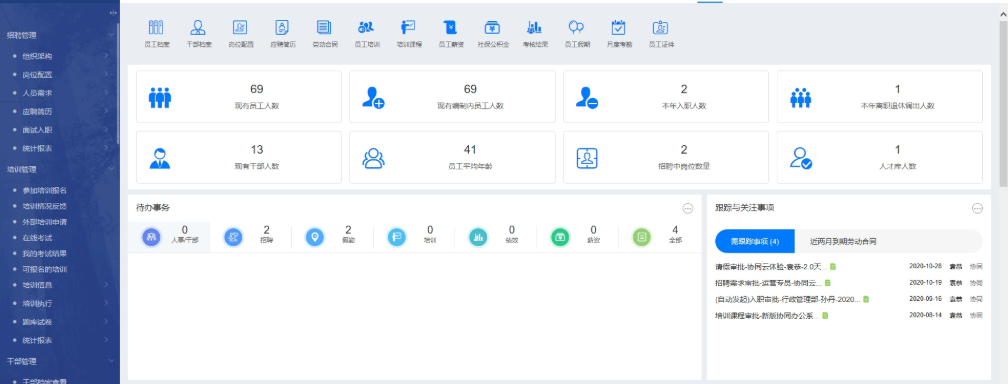The height and width of the screenshot is (384, 1008).
Task: Switch to 近两月到期劳动合同 tab
Action: [843, 241]
